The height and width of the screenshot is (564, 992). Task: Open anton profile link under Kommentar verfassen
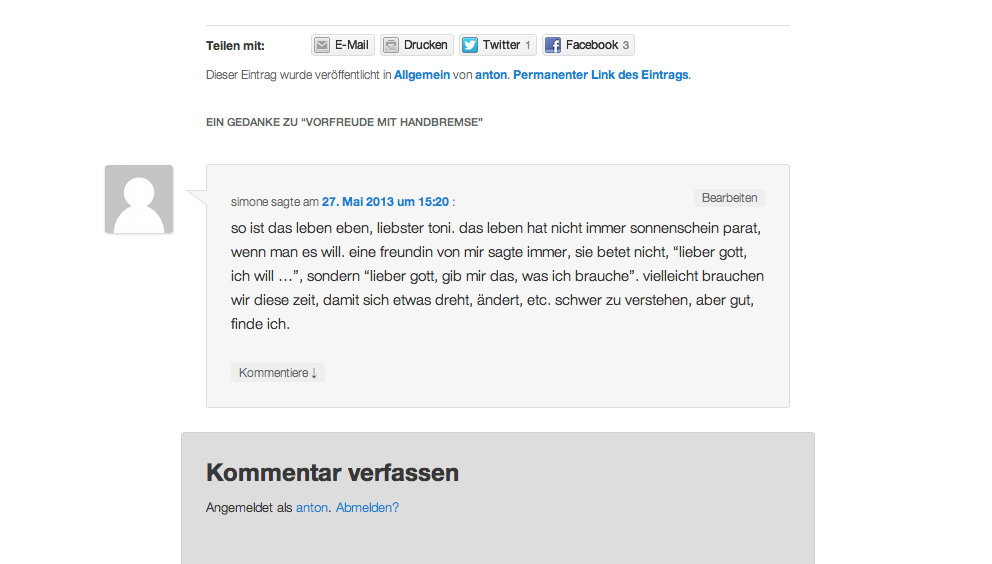click(312, 508)
